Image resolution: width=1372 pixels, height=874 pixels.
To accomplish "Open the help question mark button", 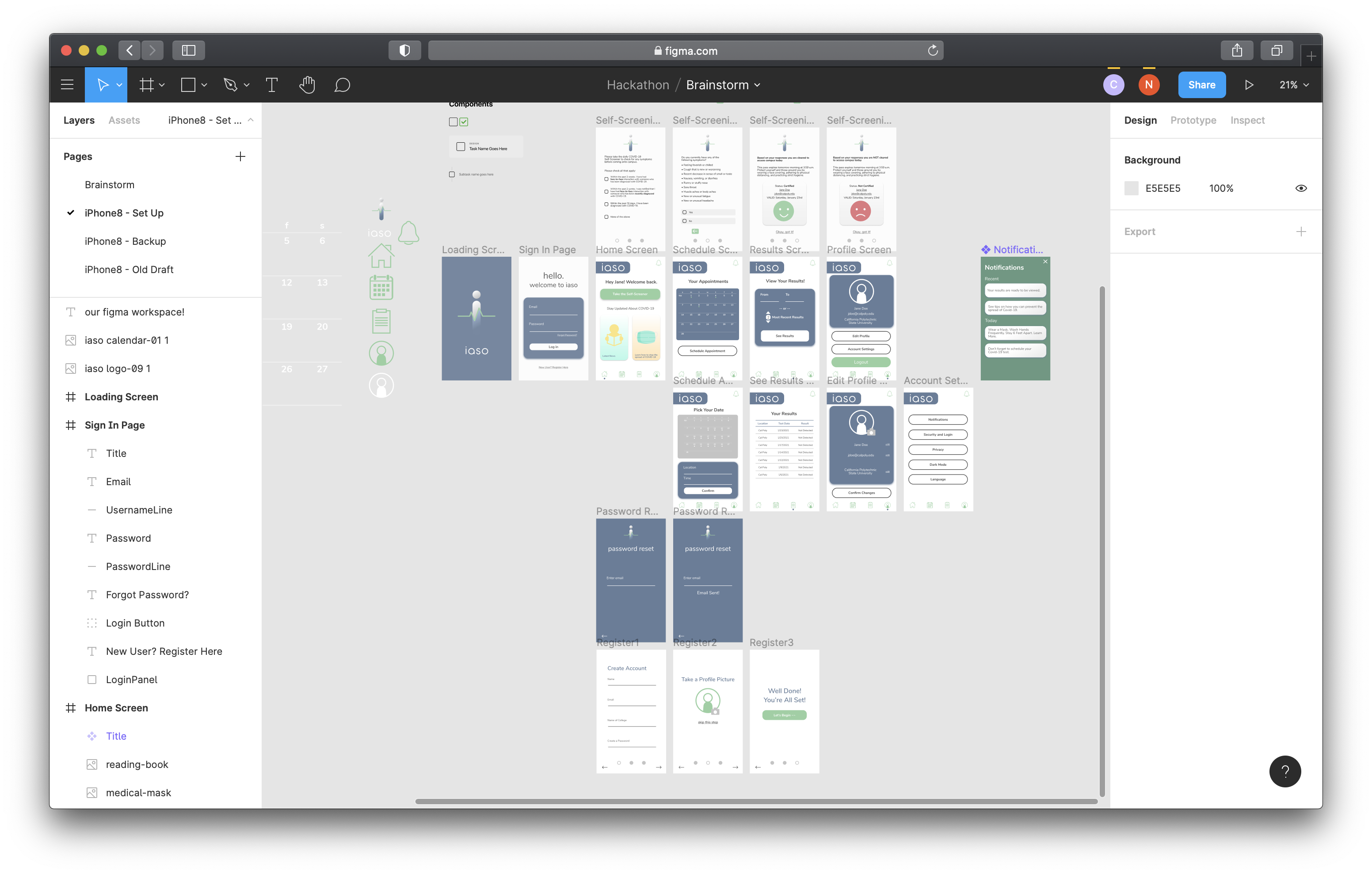I will (1285, 771).
